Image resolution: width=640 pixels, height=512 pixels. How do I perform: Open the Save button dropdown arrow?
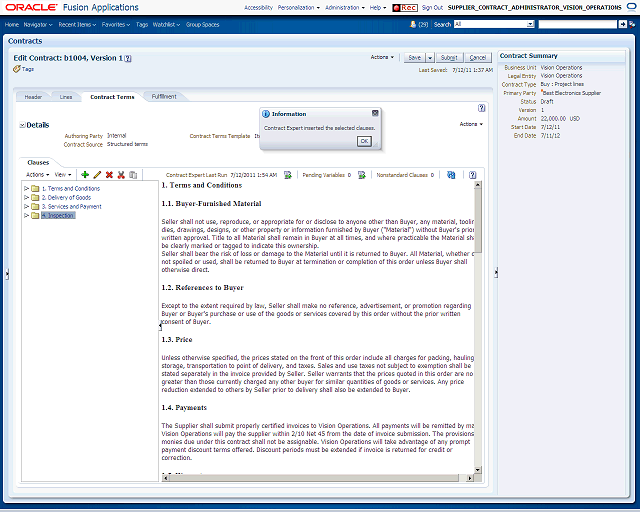[430, 58]
